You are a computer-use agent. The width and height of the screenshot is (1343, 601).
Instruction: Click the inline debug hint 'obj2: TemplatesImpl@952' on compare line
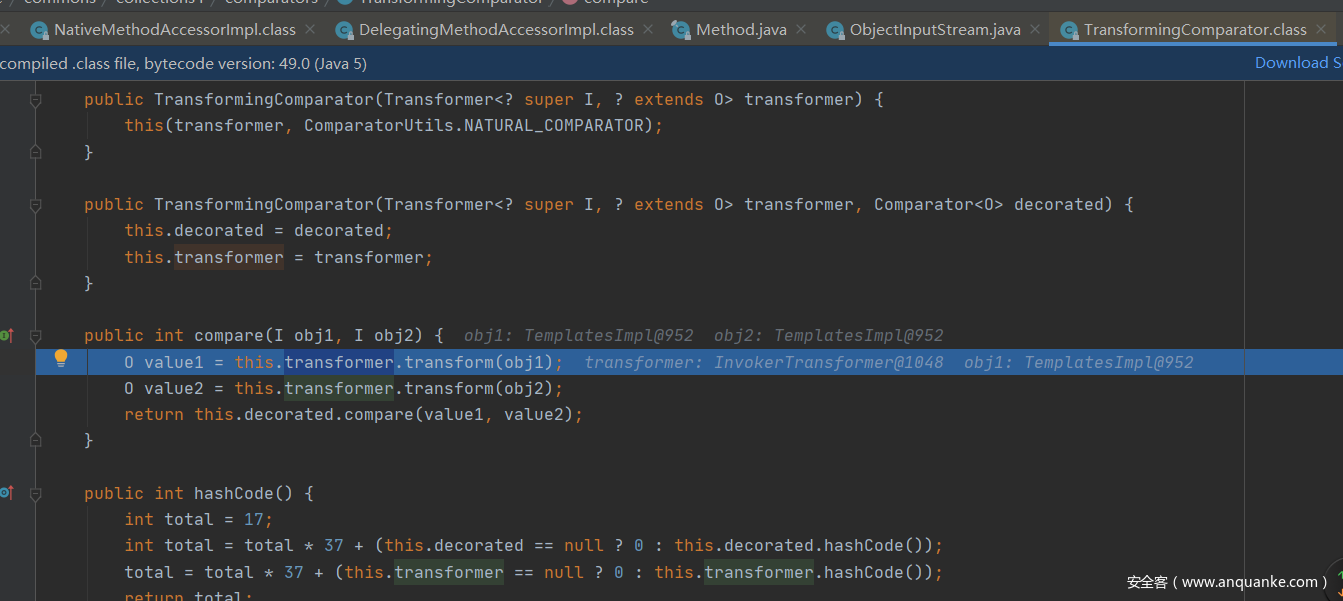pyautogui.click(x=829, y=335)
